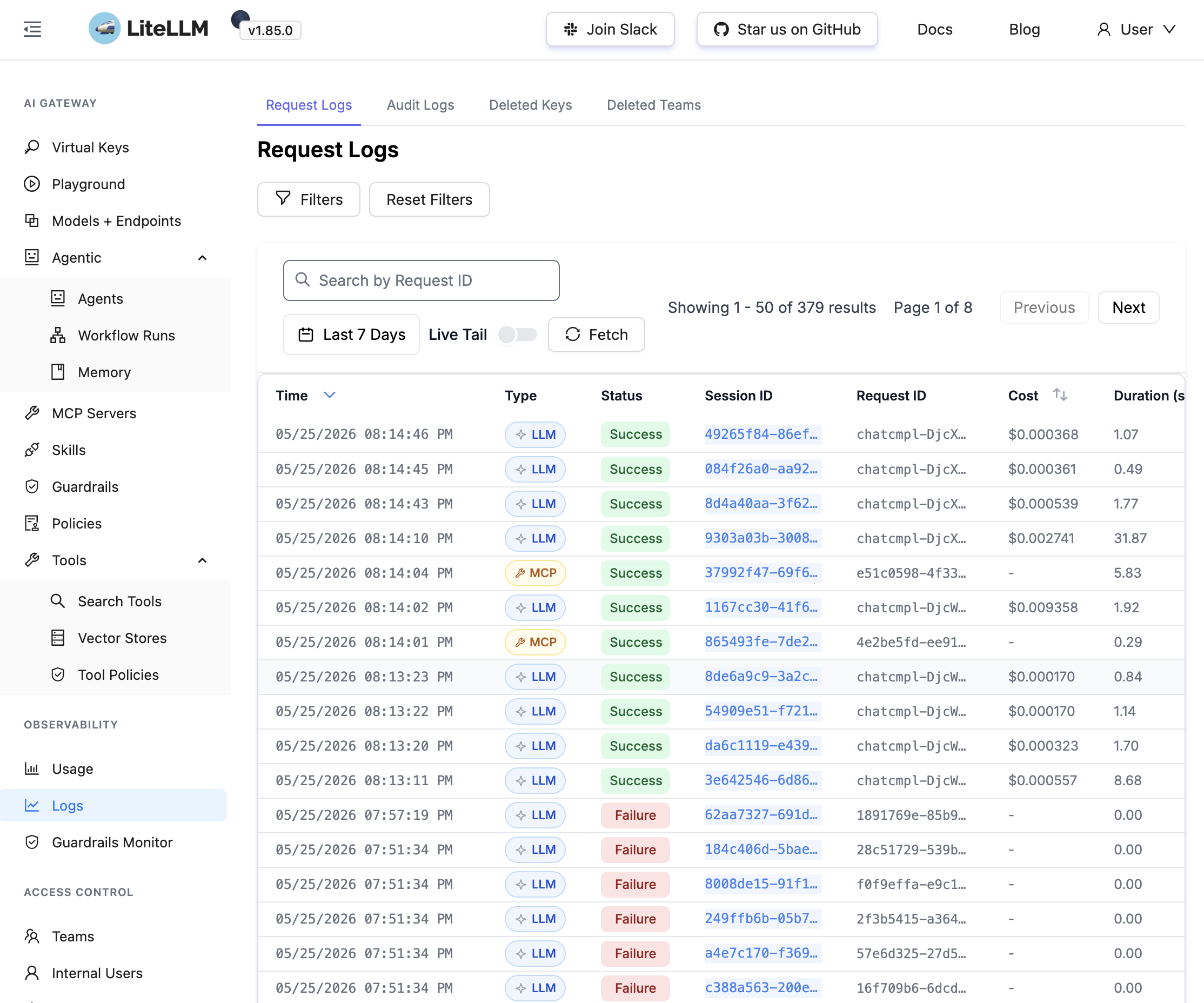Open the Docs link
Viewport: 1204px width, 1003px height.
(x=934, y=29)
